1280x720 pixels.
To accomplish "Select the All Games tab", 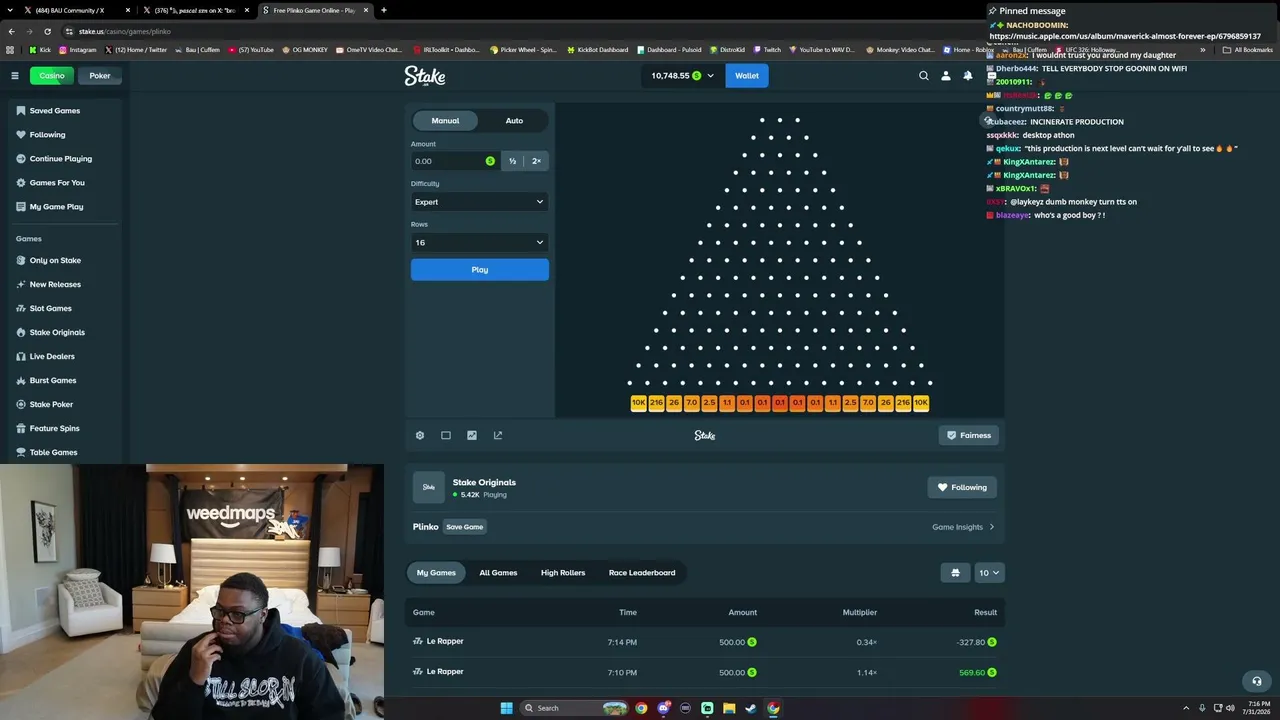I will click(498, 573).
